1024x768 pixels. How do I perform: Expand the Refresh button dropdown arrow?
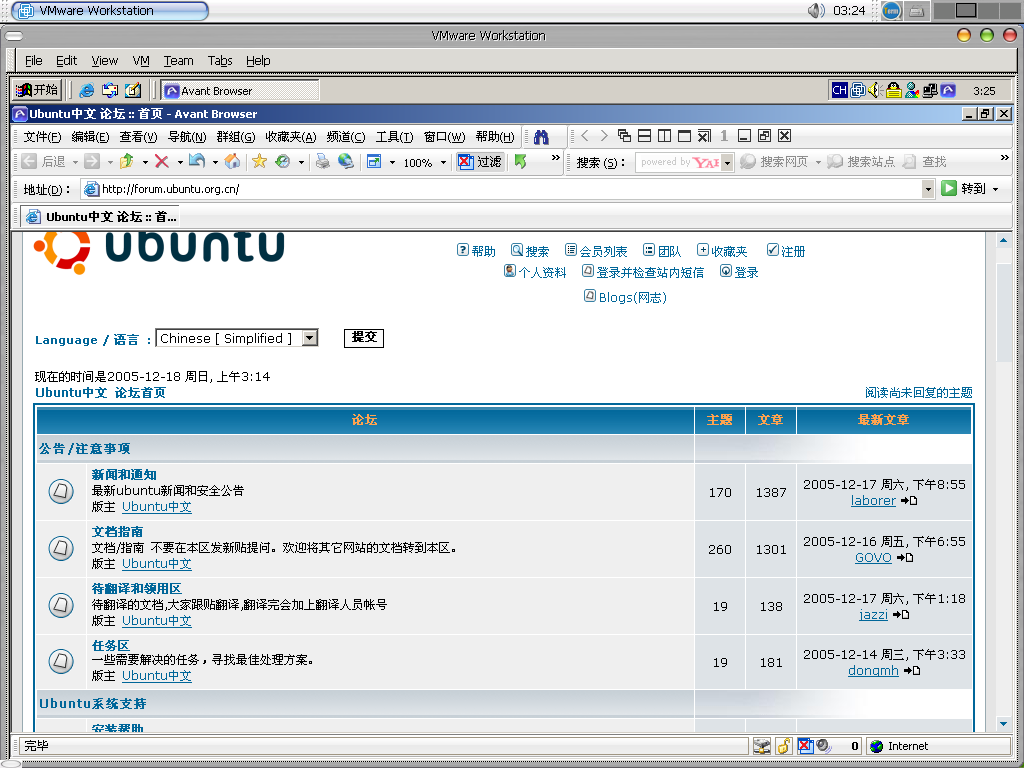pos(215,162)
